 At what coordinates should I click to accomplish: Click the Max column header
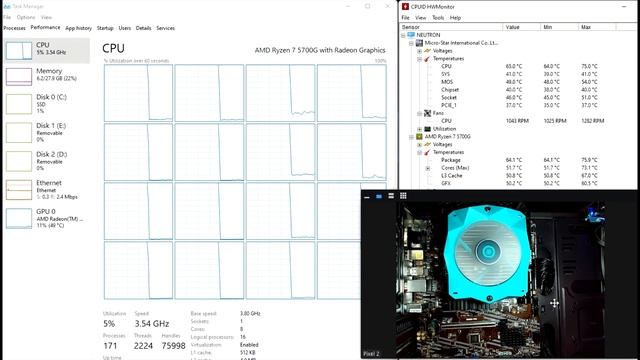pos(597,27)
